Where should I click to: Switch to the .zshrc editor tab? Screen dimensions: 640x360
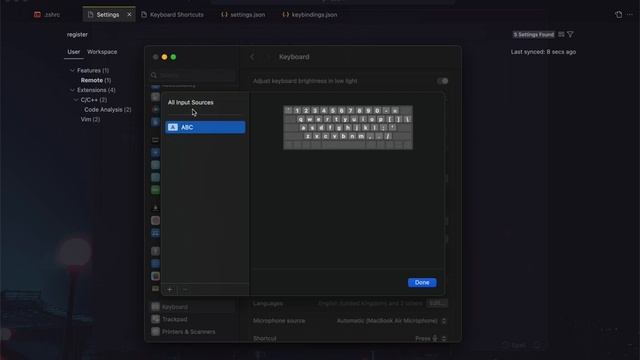click(x=47, y=15)
